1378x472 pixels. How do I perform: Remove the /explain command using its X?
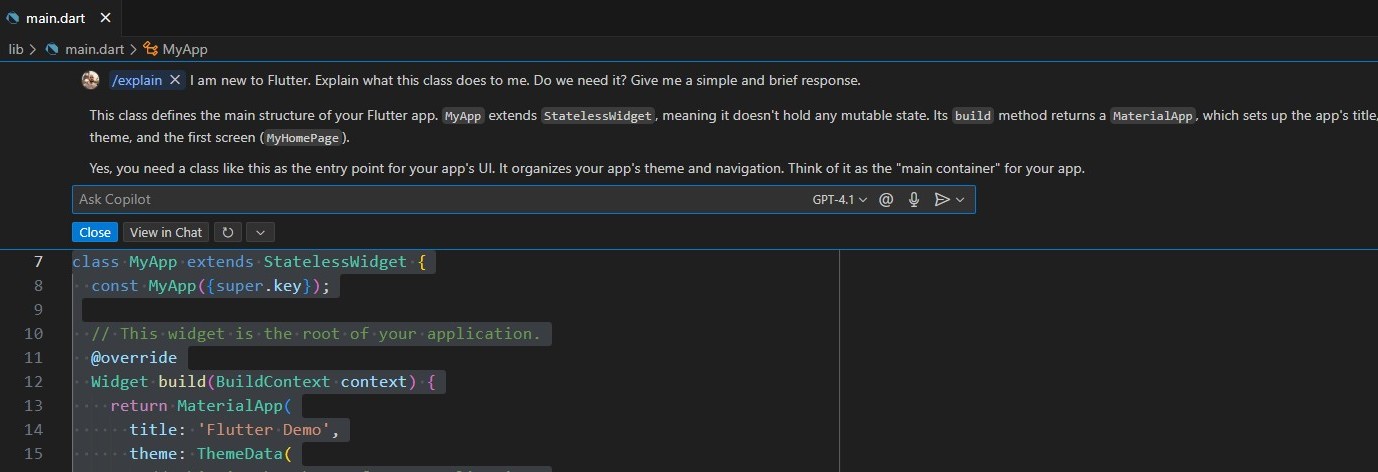[x=175, y=80]
